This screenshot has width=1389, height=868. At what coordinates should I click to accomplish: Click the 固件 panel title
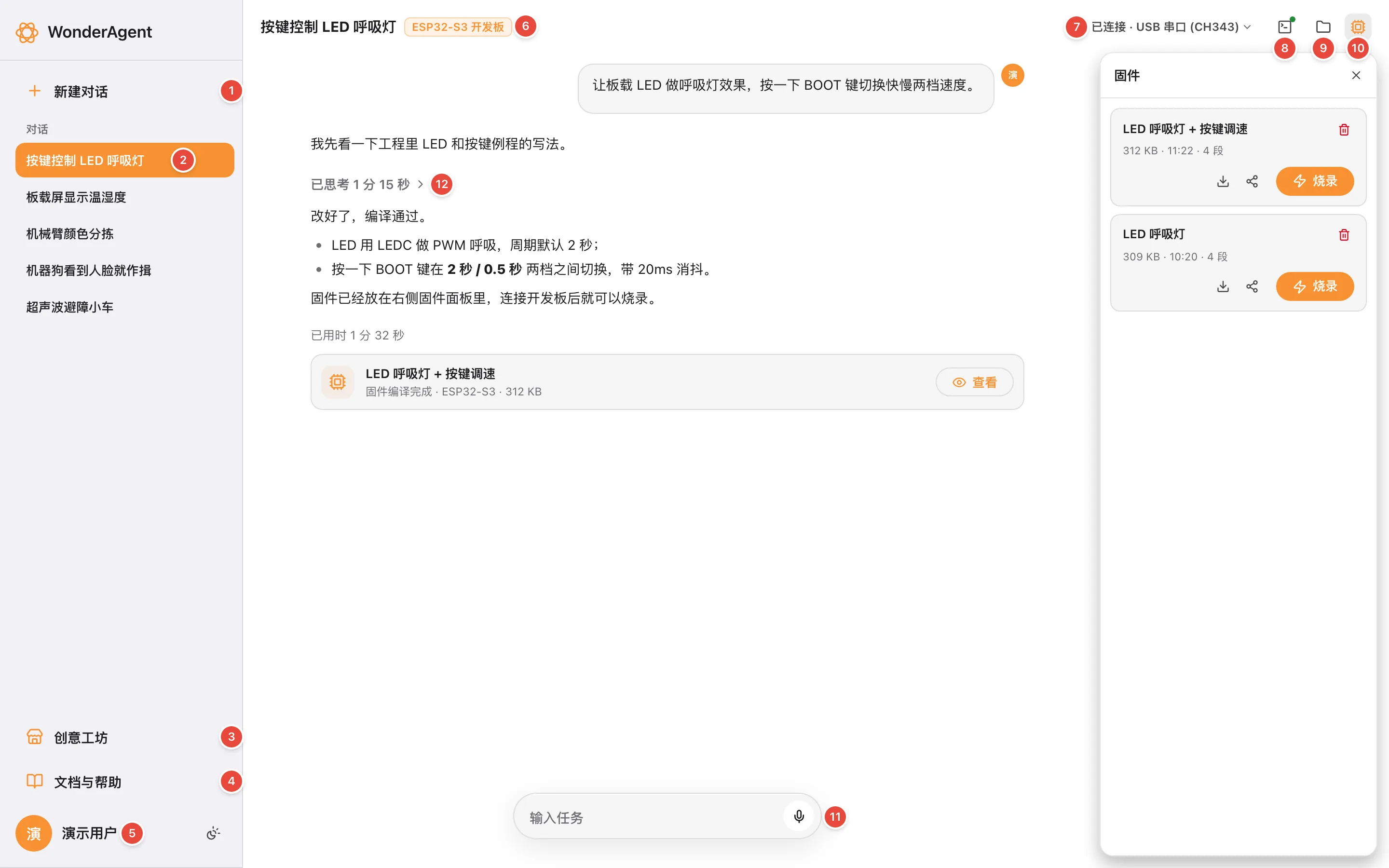coord(1127,75)
